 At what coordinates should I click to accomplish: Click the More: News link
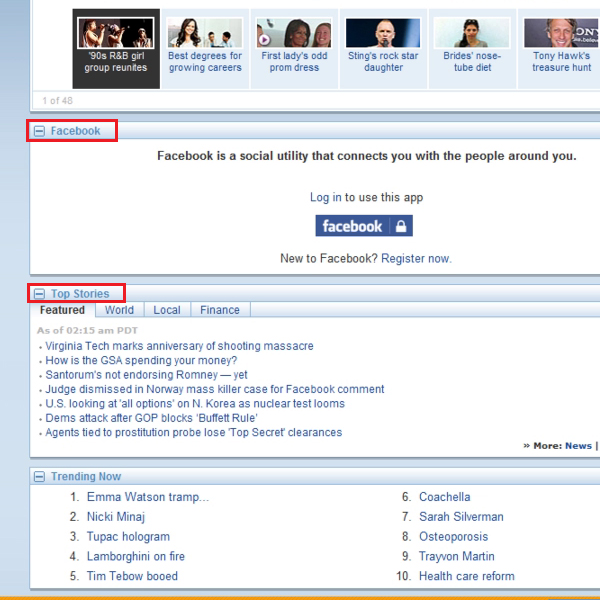coord(578,446)
